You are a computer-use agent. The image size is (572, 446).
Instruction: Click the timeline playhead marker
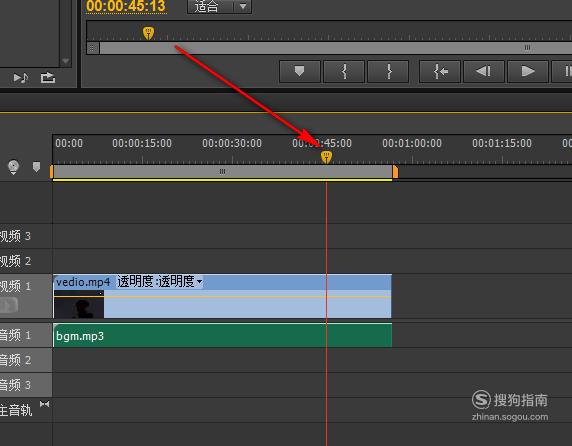[x=326, y=157]
